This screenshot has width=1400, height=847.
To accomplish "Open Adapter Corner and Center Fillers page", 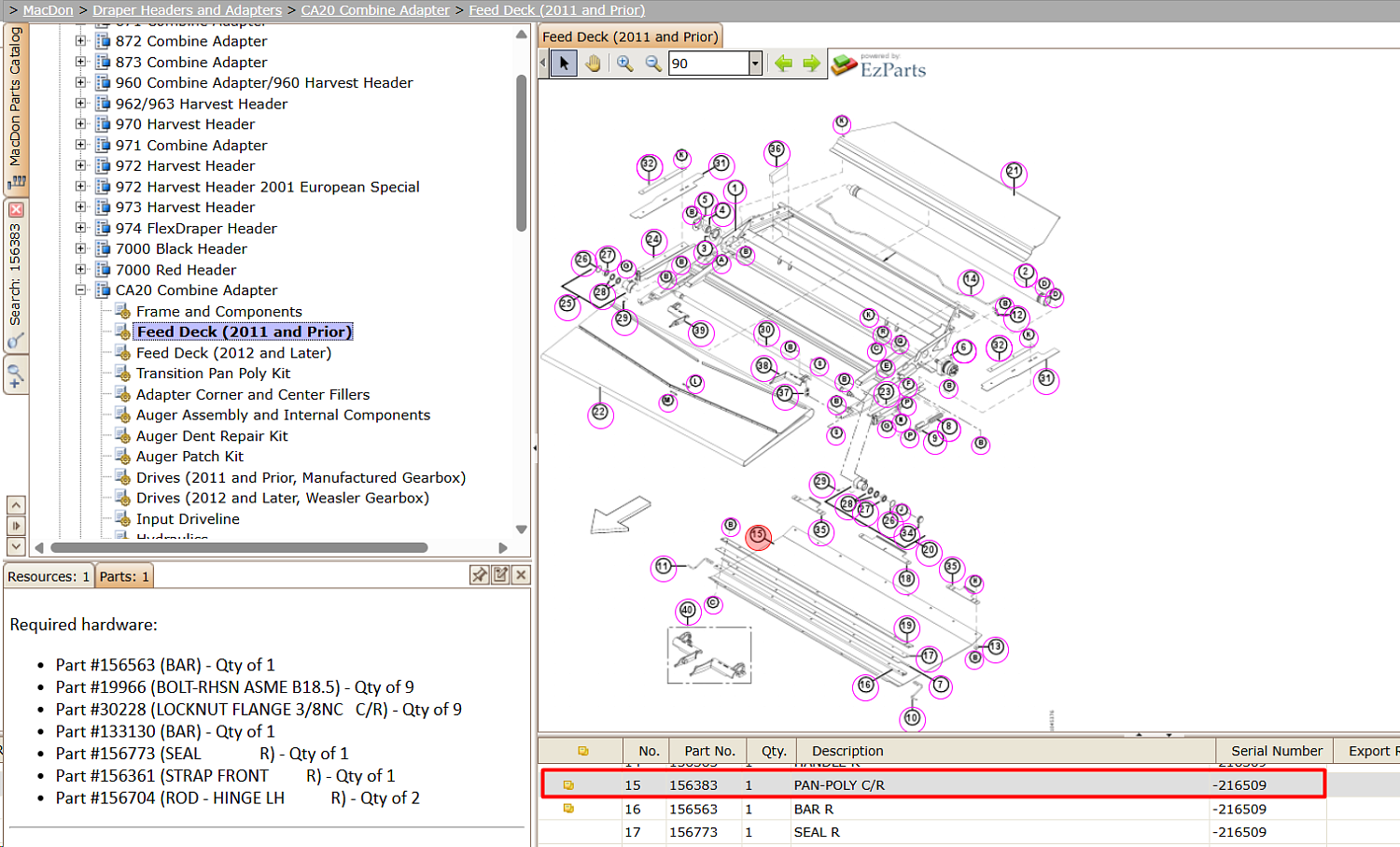I will point(253,394).
